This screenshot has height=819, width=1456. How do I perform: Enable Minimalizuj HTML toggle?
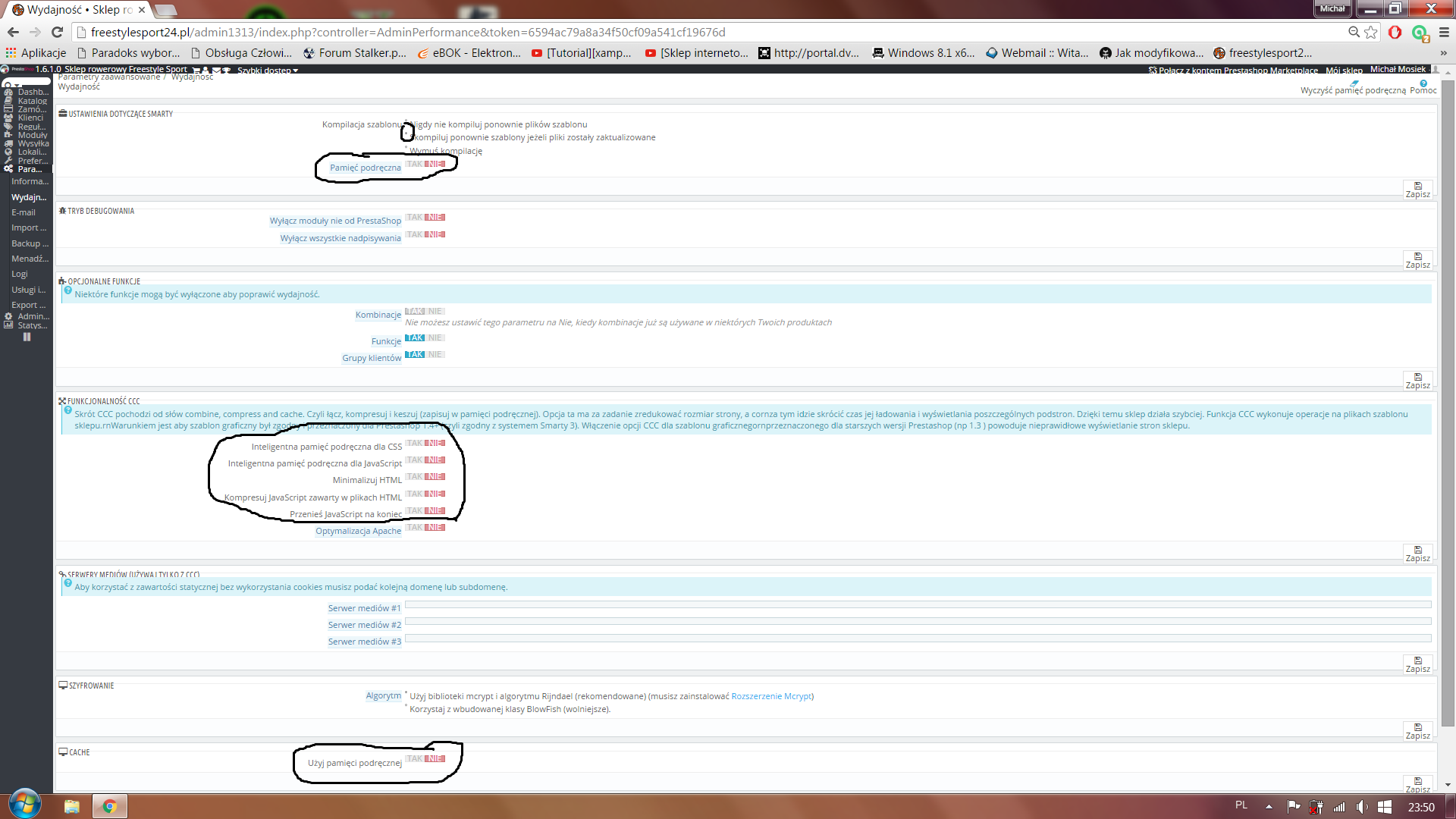pos(414,477)
